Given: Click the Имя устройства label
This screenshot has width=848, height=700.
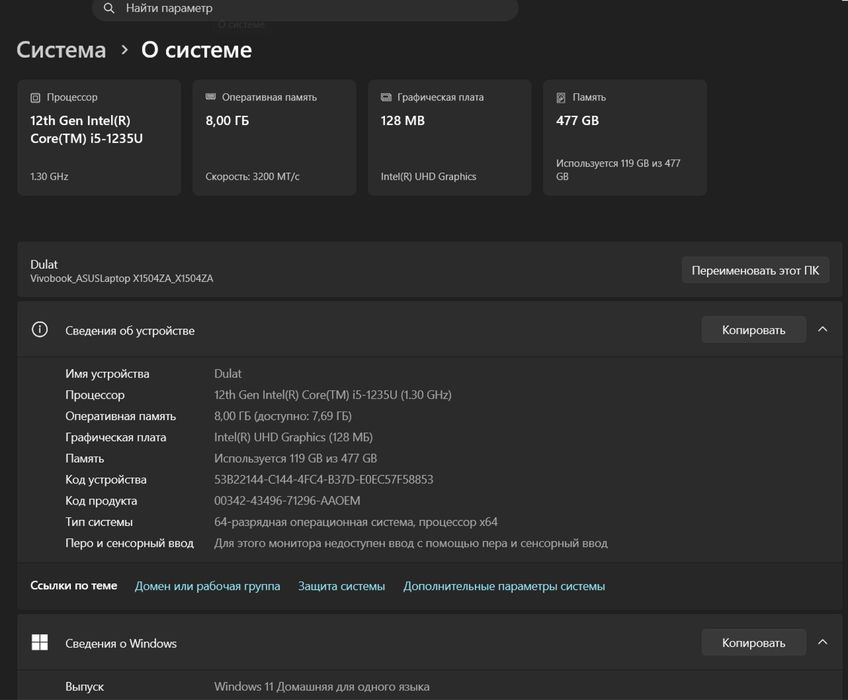Looking at the screenshot, I should point(107,374).
